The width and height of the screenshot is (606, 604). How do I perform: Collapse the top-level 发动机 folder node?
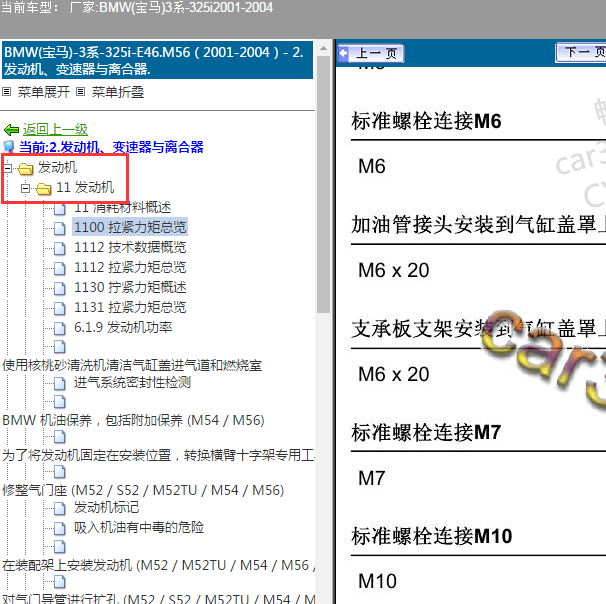[x=8, y=168]
